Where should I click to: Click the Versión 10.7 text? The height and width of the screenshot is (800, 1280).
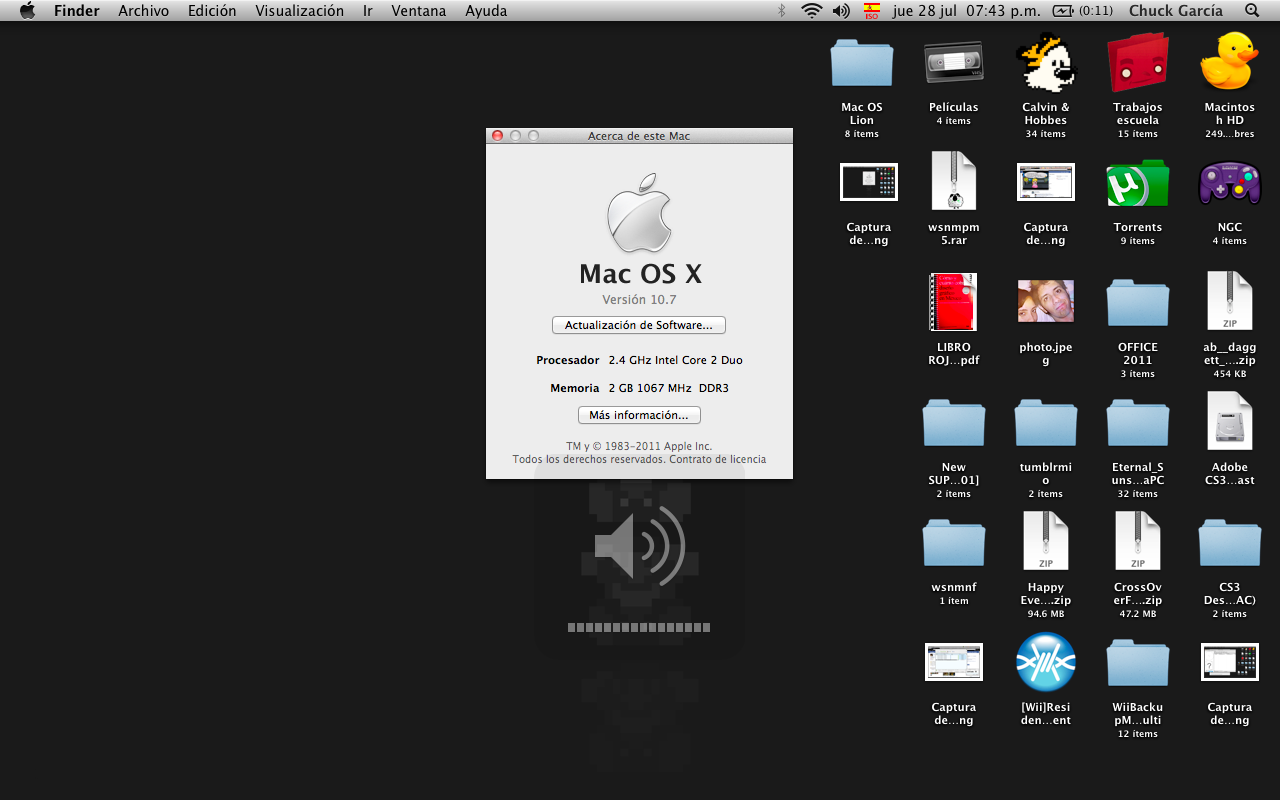click(639, 300)
